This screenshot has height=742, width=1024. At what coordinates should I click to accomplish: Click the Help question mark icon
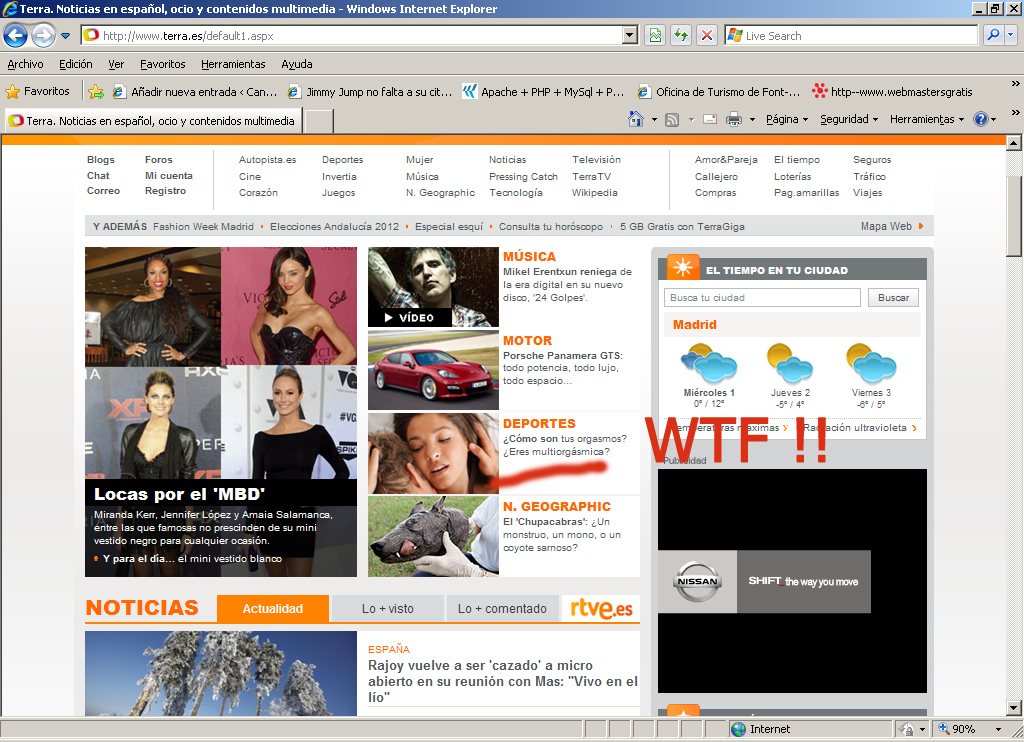coord(980,119)
